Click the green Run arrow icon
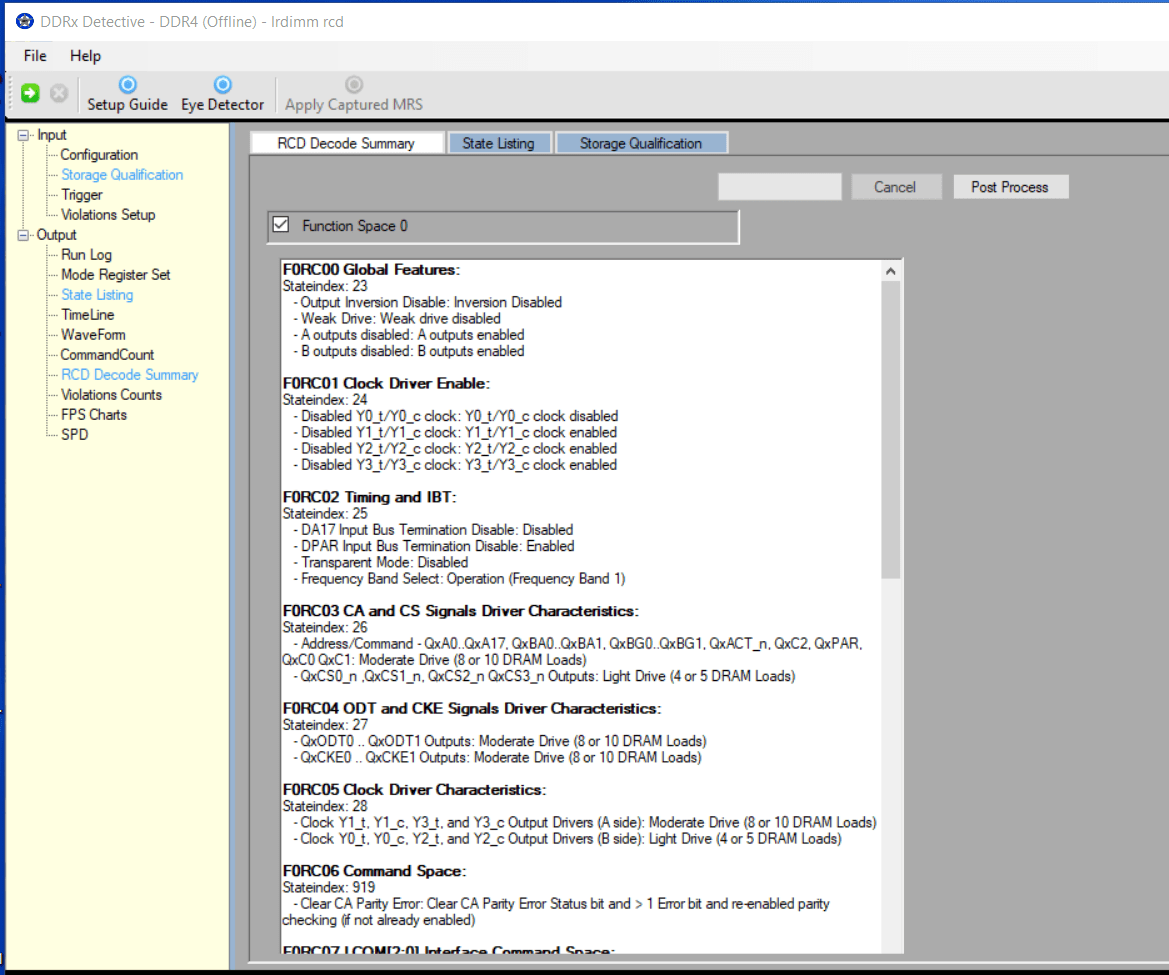Image resolution: width=1169 pixels, height=975 pixels. 30,93
